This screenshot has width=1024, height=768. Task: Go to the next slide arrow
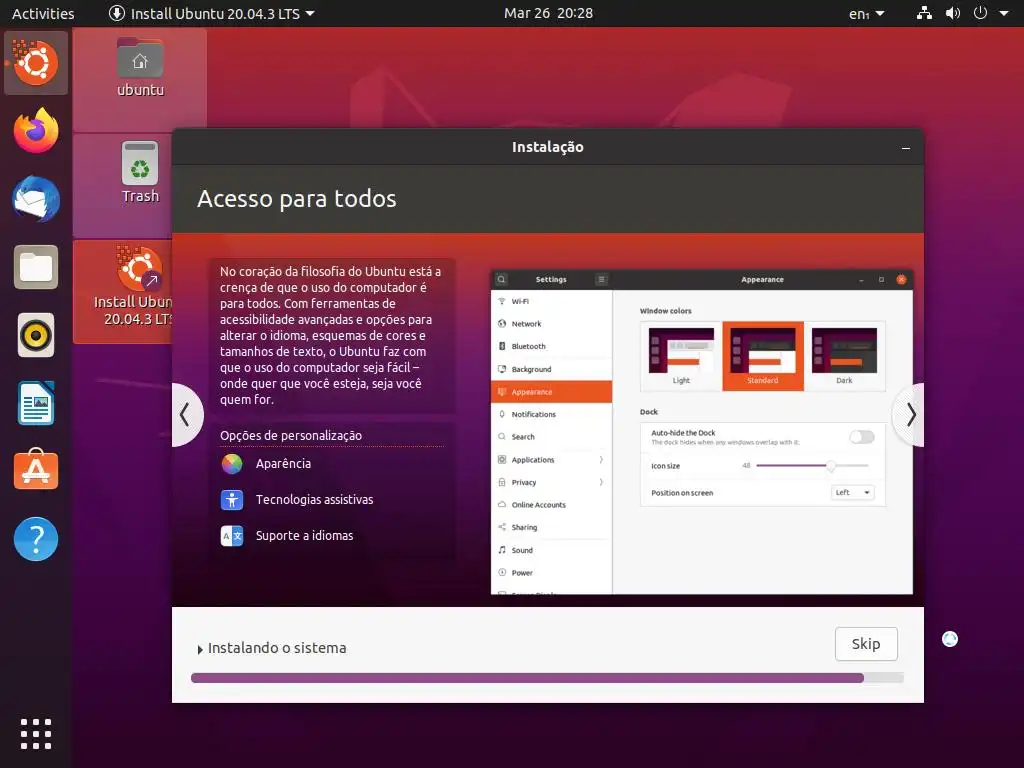coord(910,415)
